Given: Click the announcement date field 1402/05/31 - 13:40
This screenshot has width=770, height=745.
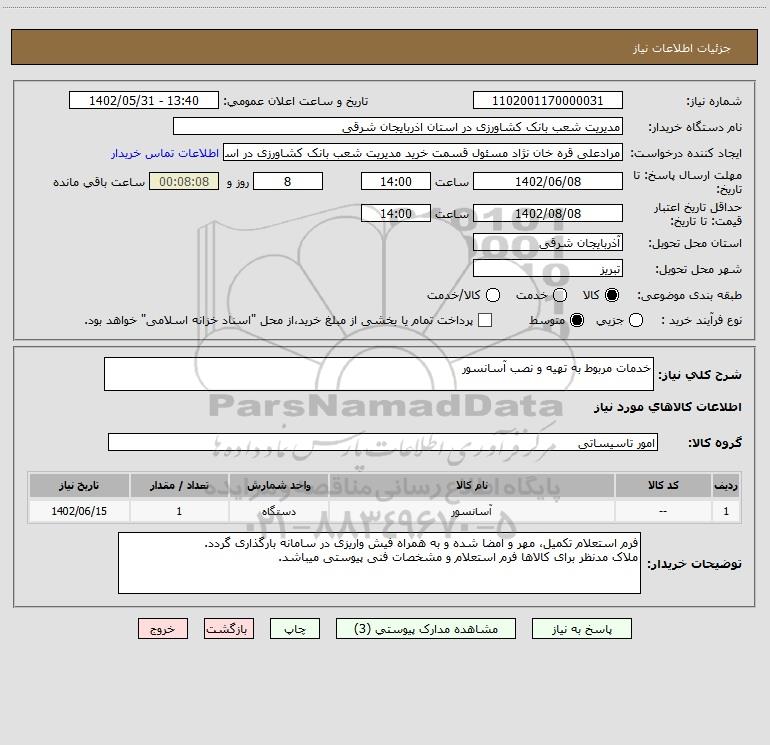Looking at the screenshot, I should 144,101.
